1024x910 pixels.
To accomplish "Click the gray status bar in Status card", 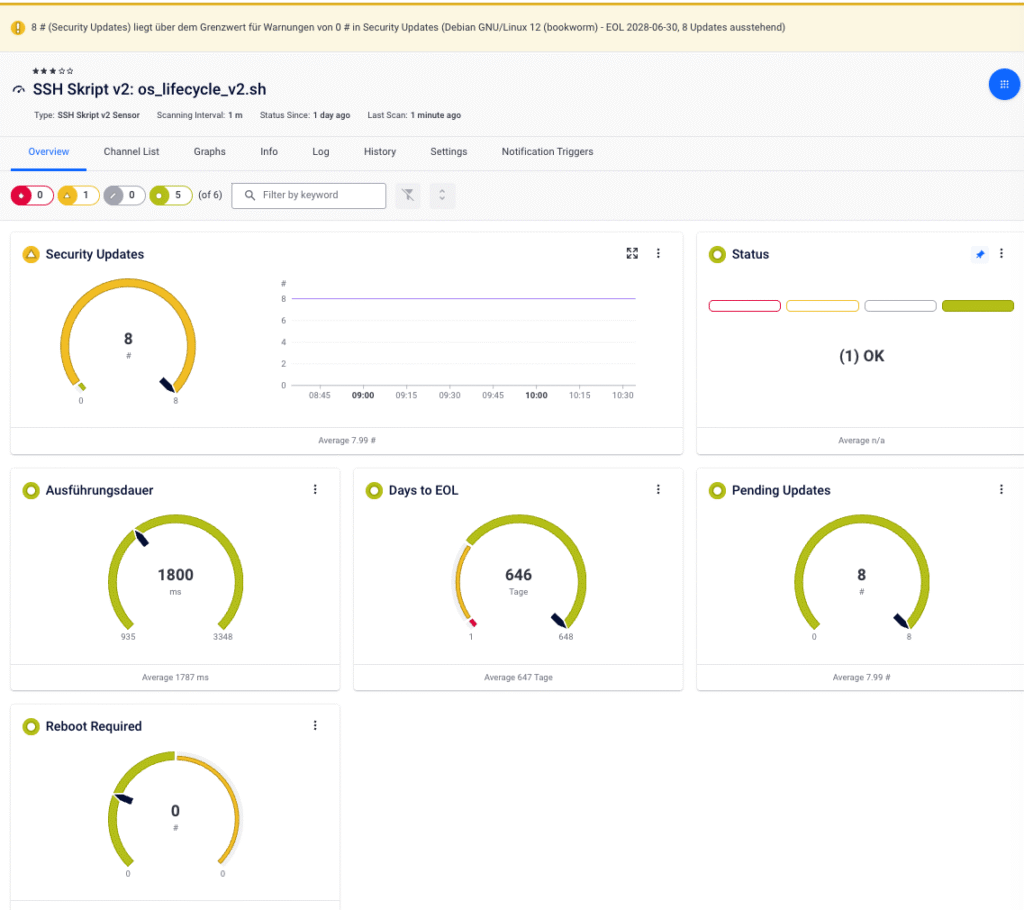I will (x=900, y=306).
